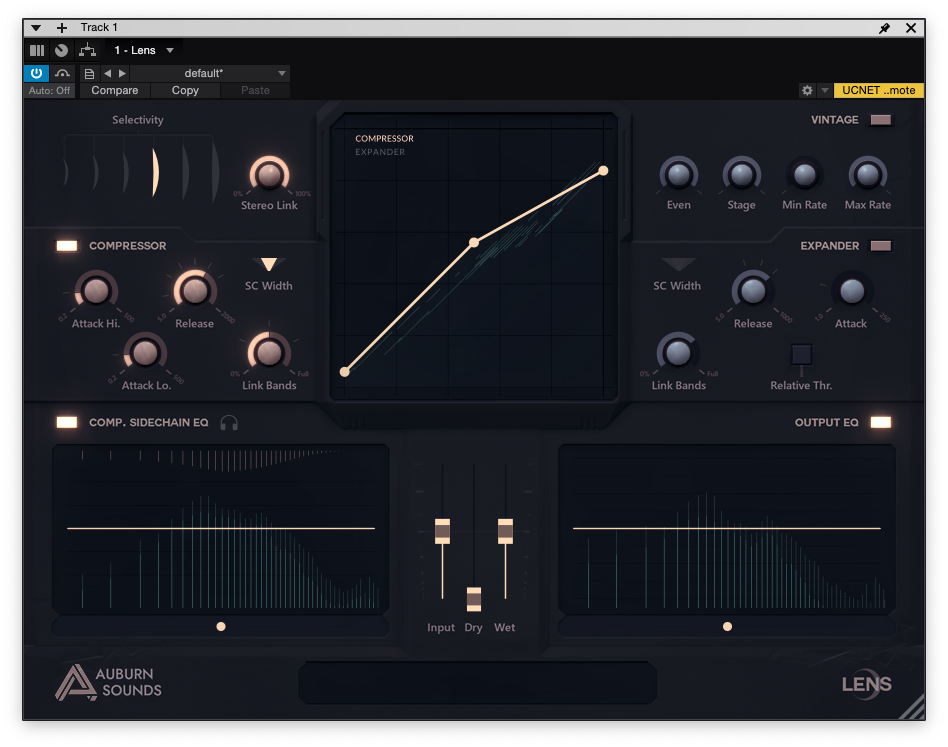Click the expander Release knob

[x=753, y=291]
